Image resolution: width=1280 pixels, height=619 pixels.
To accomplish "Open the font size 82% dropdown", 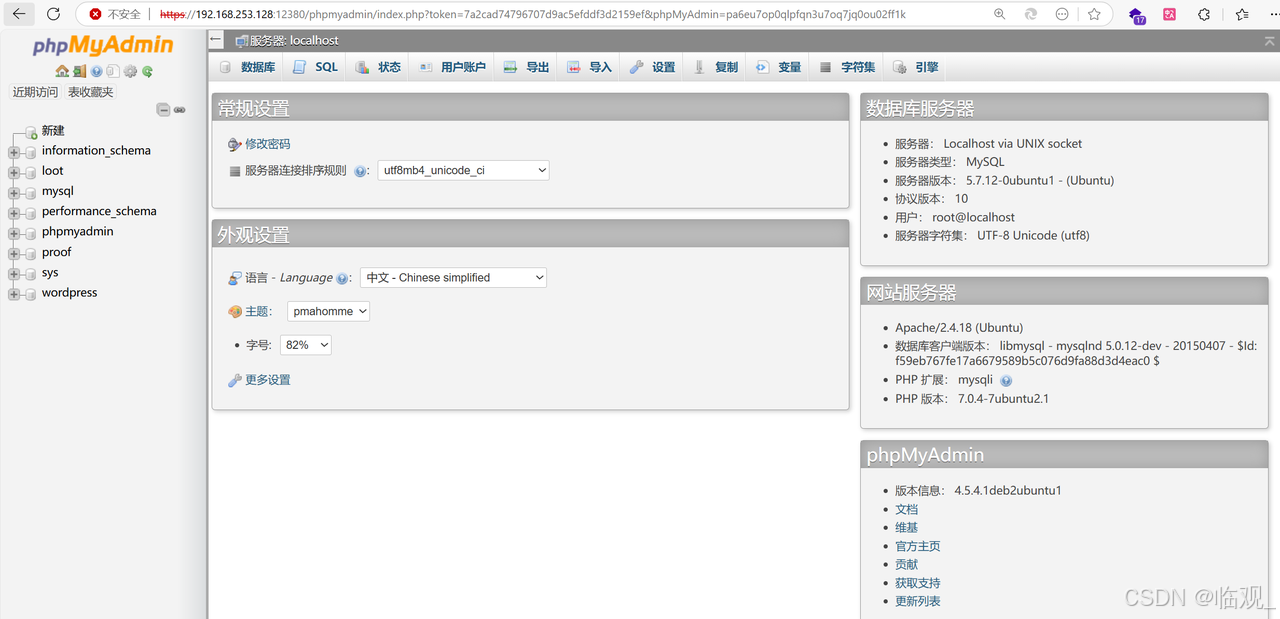I will pos(305,345).
